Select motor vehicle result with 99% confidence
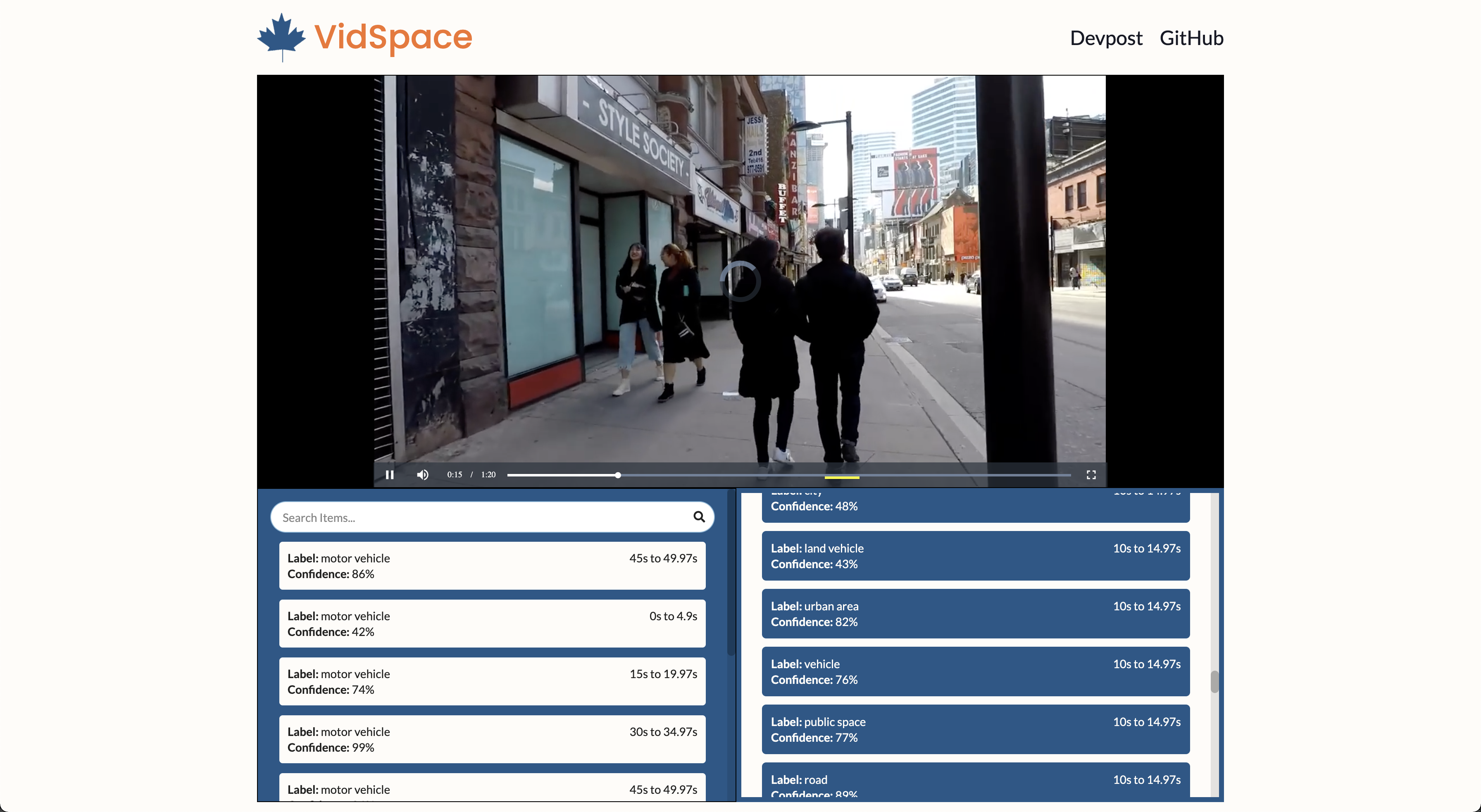This screenshot has height=812, width=1481. tap(492, 739)
